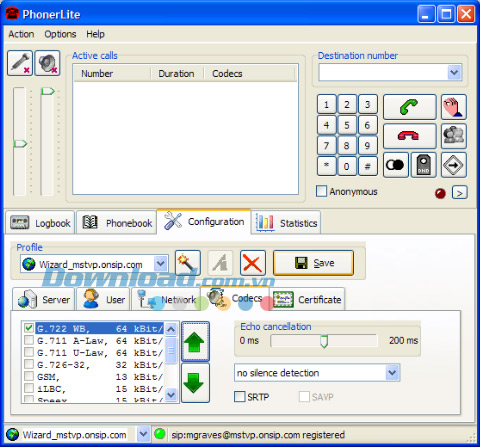Enable the SRTP checkbox
This screenshot has height=447, width=480.
(240, 397)
